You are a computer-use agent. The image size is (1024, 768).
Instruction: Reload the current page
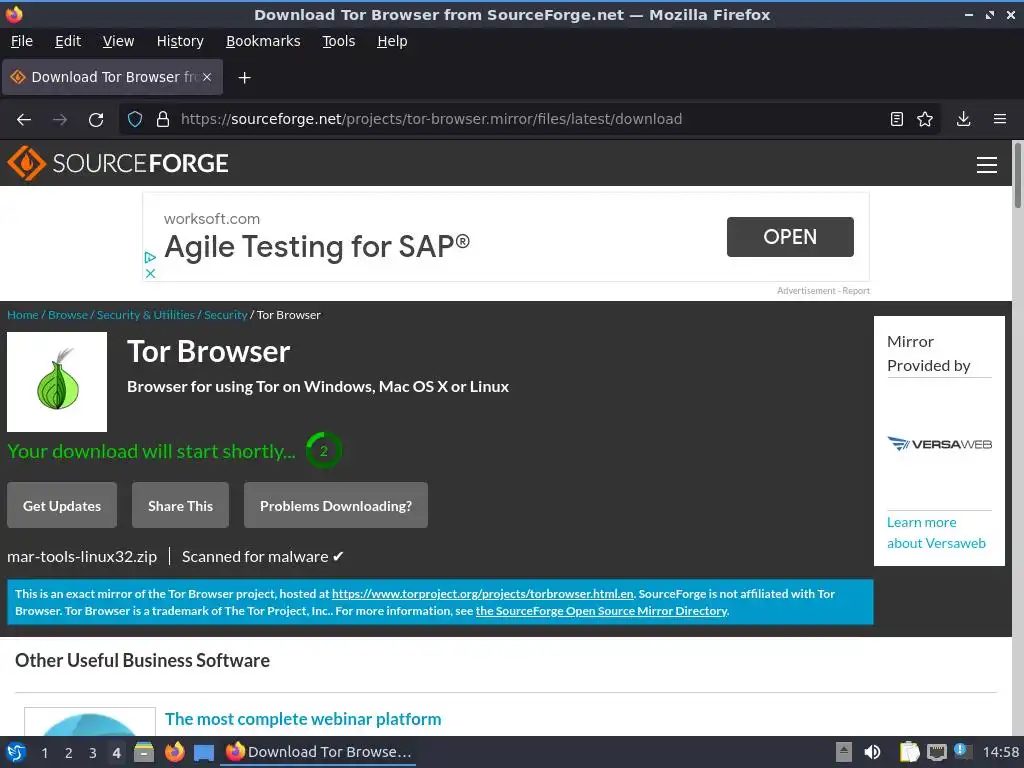[96, 119]
